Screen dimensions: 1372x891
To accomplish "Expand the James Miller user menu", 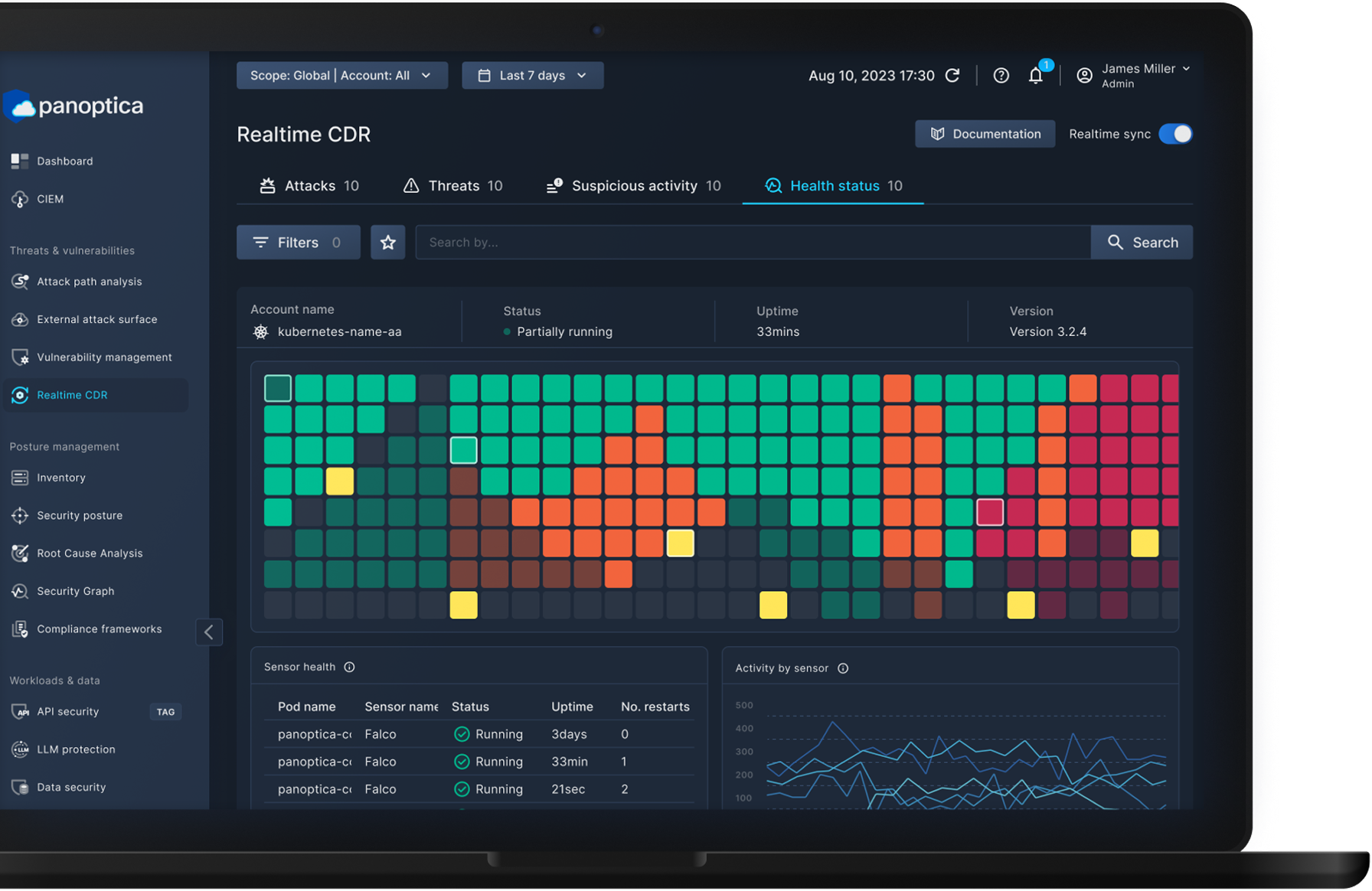I will pyautogui.click(x=1134, y=75).
